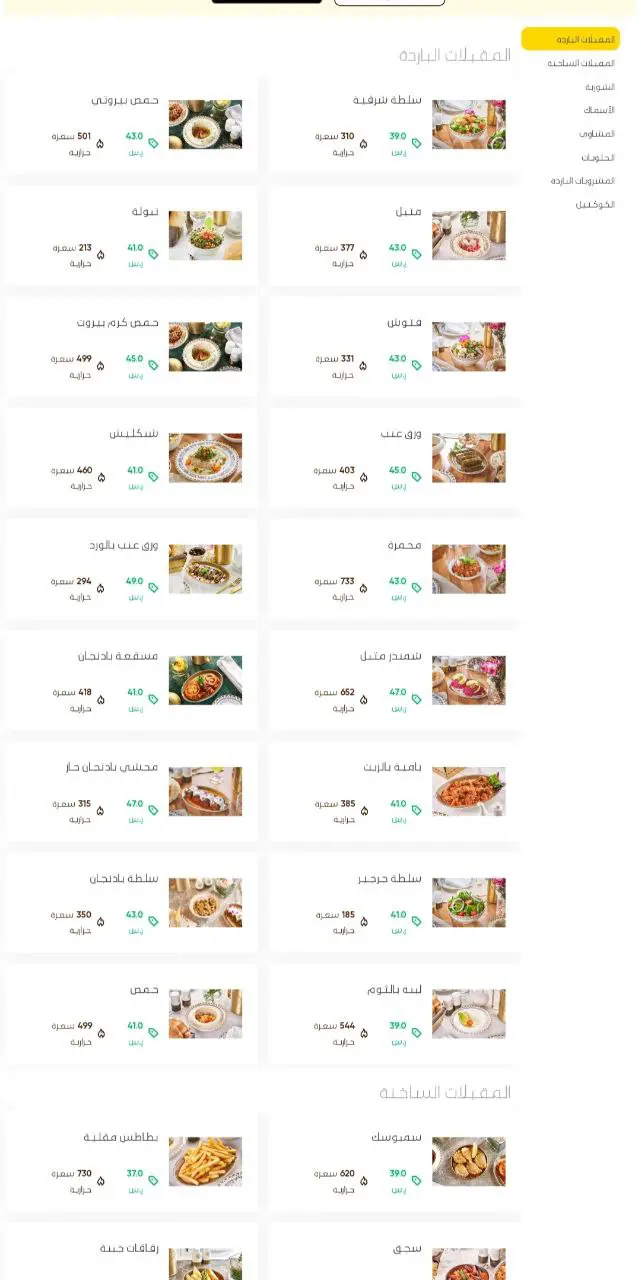Open the محمرة dish photo
This screenshot has width=641, height=1280.
469,569
